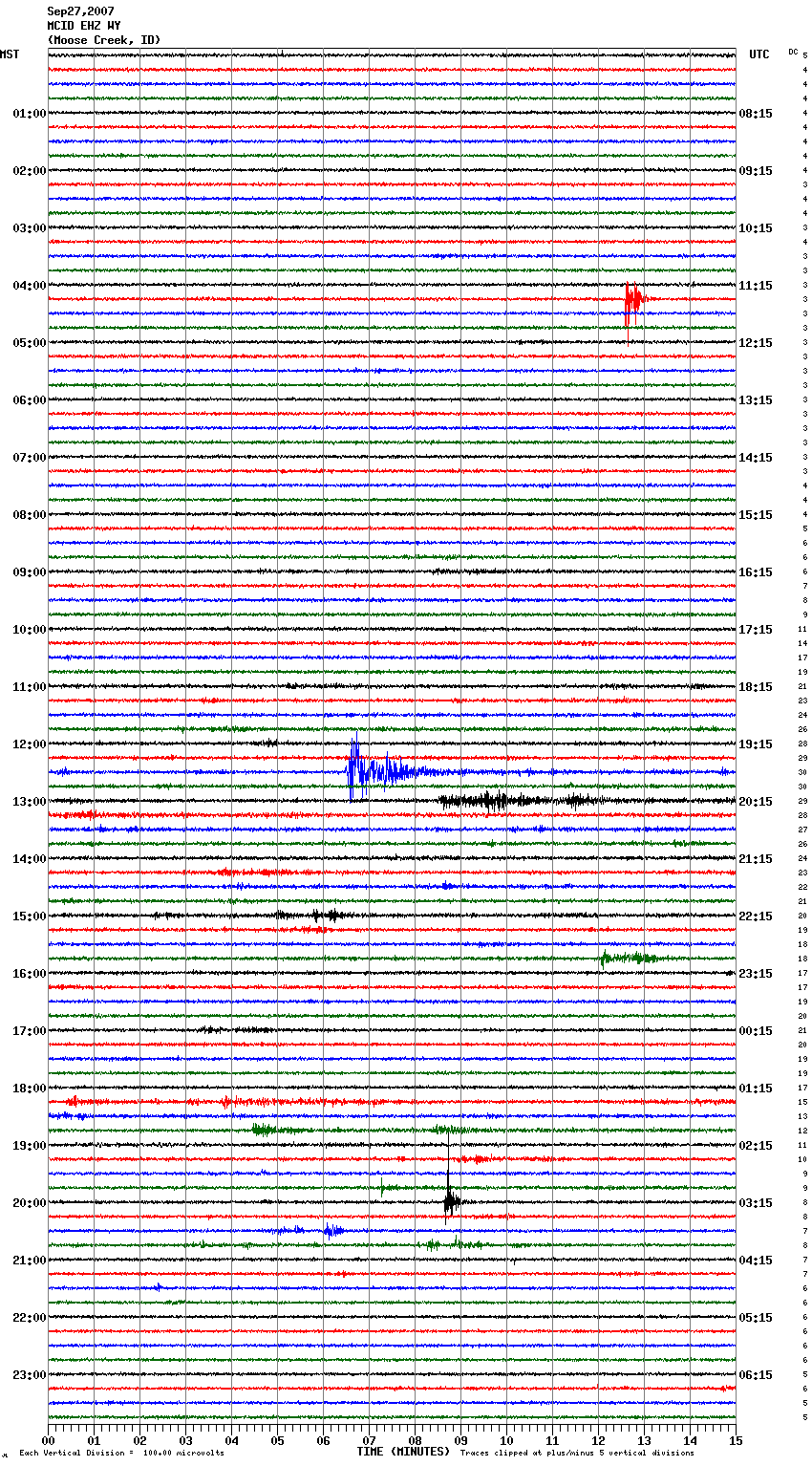Click the "UTC" time zone label

coord(759,55)
